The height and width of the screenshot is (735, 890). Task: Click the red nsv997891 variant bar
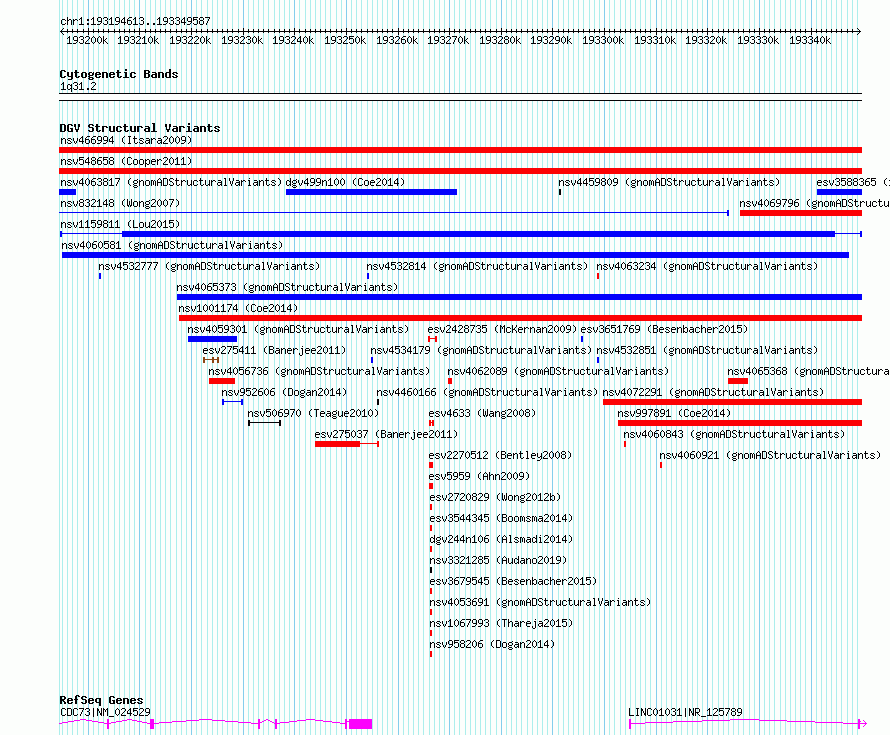tap(740, 423)
